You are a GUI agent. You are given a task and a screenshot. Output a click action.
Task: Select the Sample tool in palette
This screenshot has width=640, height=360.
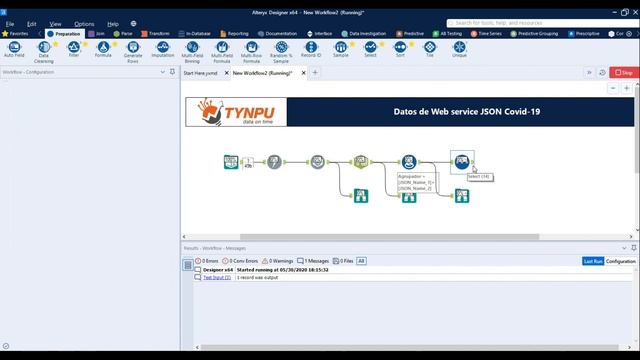tap(340, 49)
